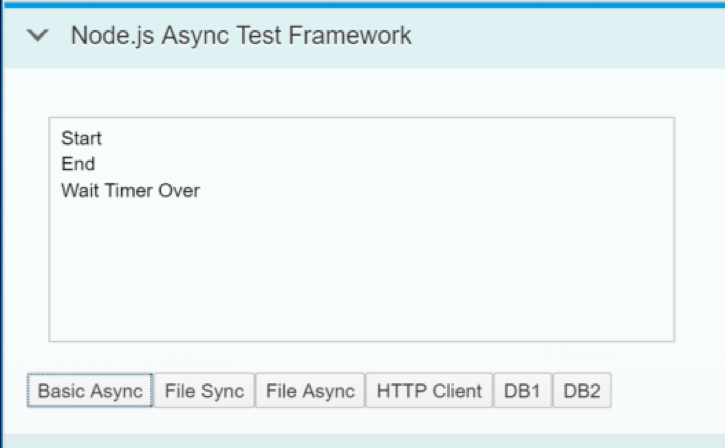Click the word Async in the panel title
The height and width of the screenshot is (448, 725).
point(195,36)
